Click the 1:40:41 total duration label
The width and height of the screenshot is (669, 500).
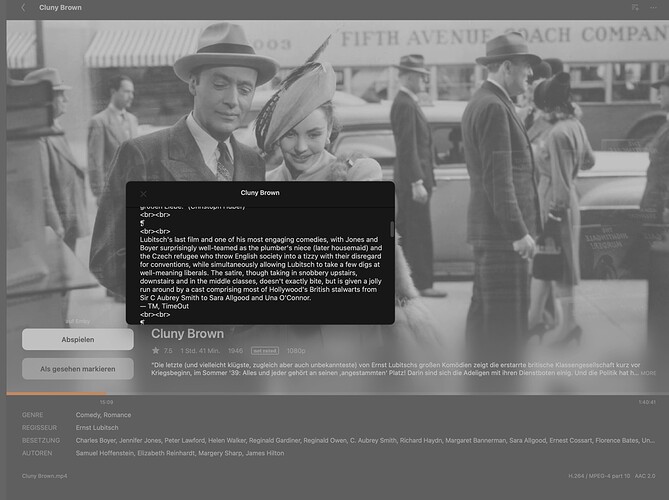(647, 402)
